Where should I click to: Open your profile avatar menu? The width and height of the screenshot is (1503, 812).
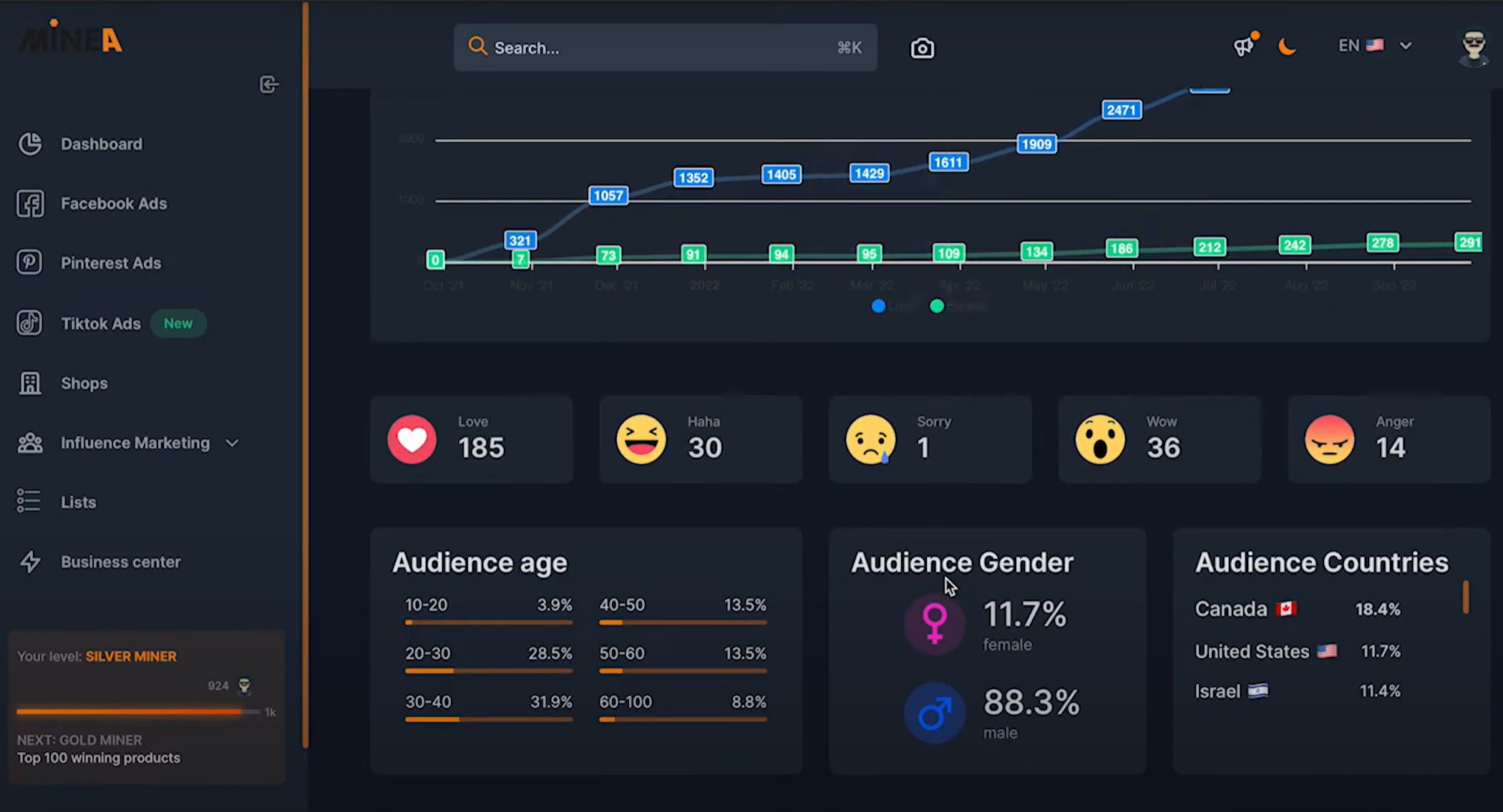tap(1473, 49)
